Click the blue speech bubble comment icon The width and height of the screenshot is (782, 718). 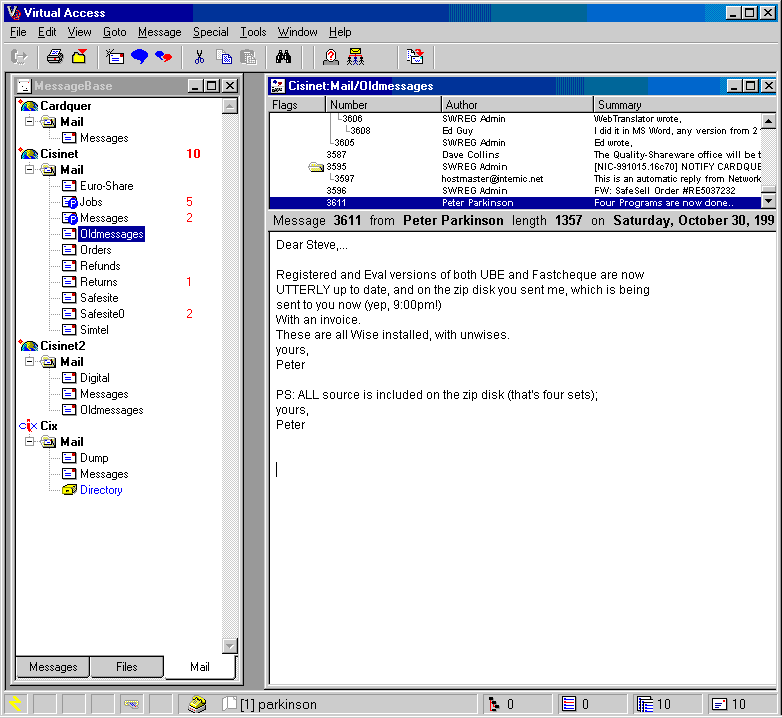(139, 57)
